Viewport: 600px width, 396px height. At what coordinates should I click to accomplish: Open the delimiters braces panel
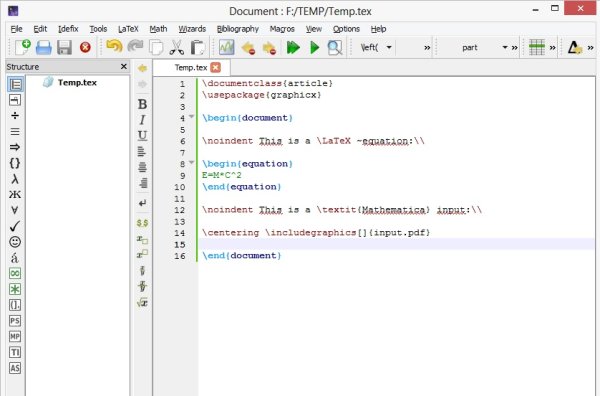pos(15,163)
